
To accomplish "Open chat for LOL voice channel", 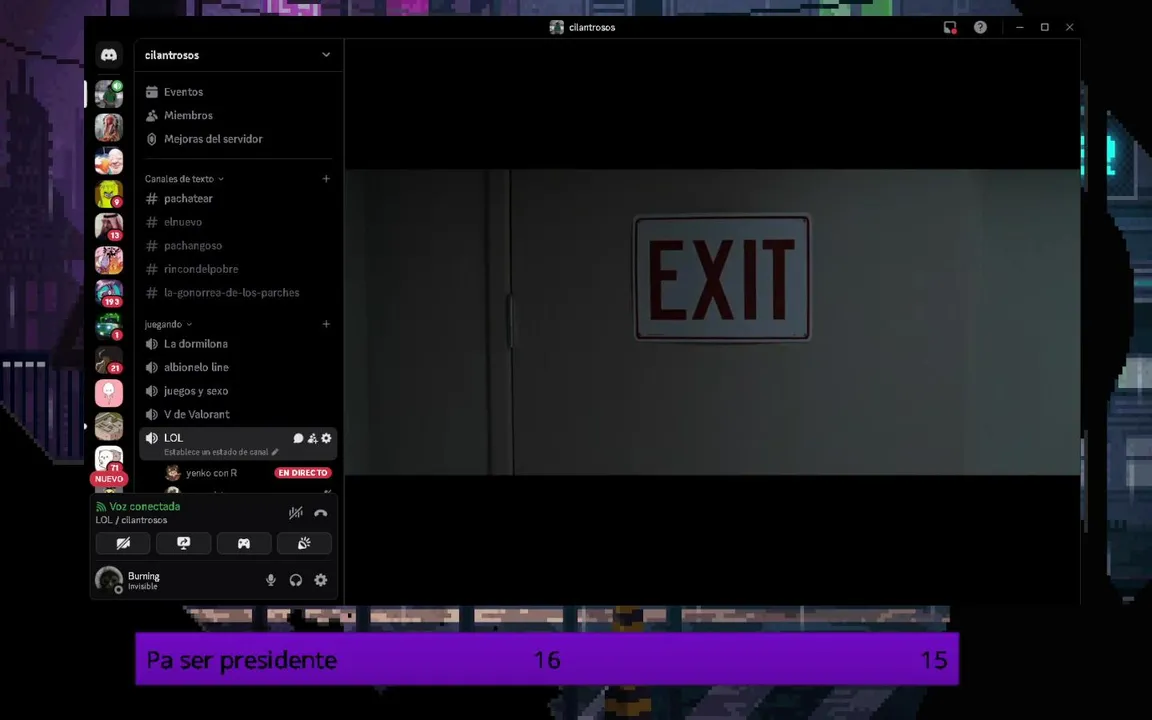I will (x=298, y=438).
